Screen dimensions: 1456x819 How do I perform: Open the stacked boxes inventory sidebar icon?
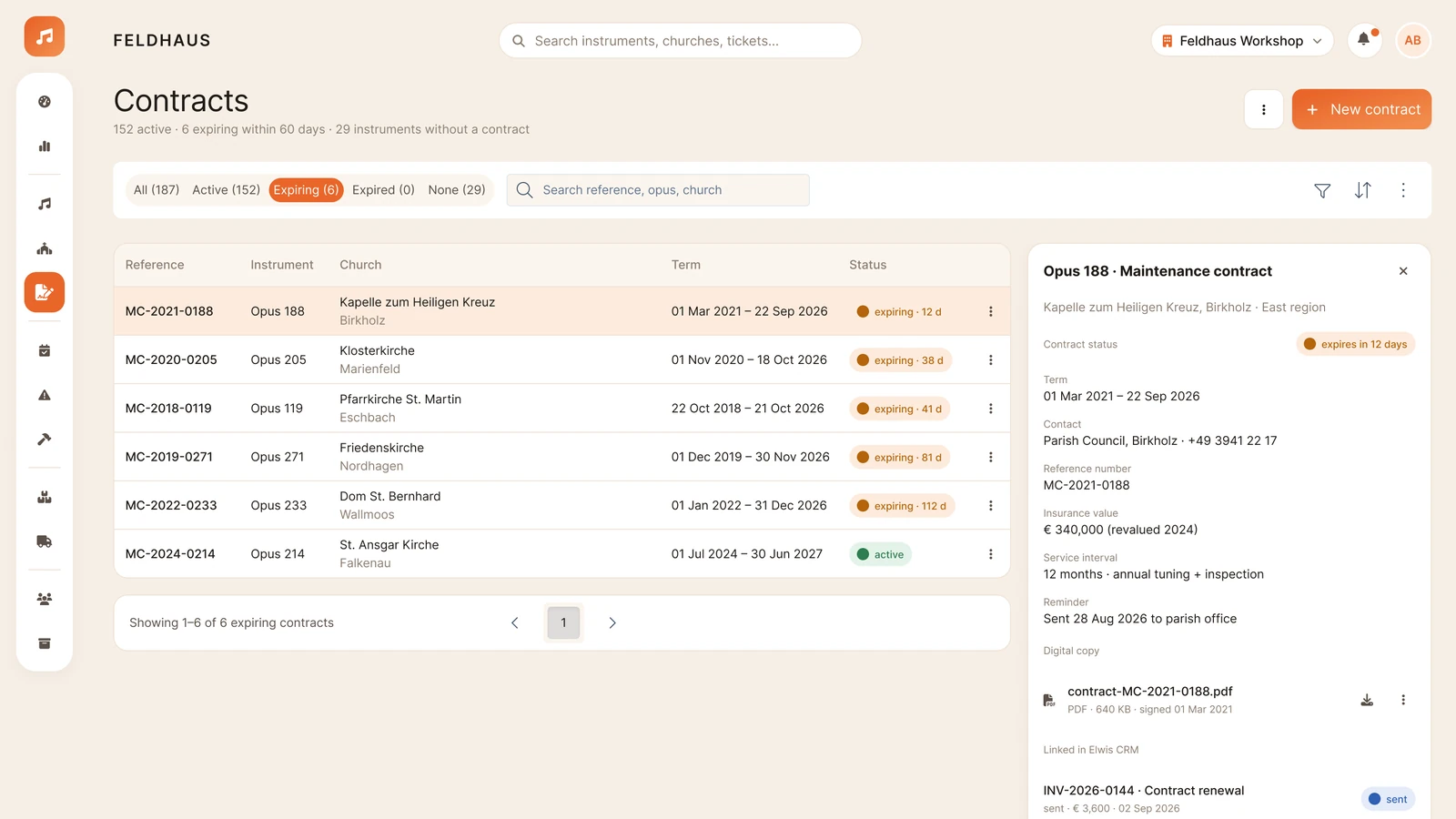(45, 497)
